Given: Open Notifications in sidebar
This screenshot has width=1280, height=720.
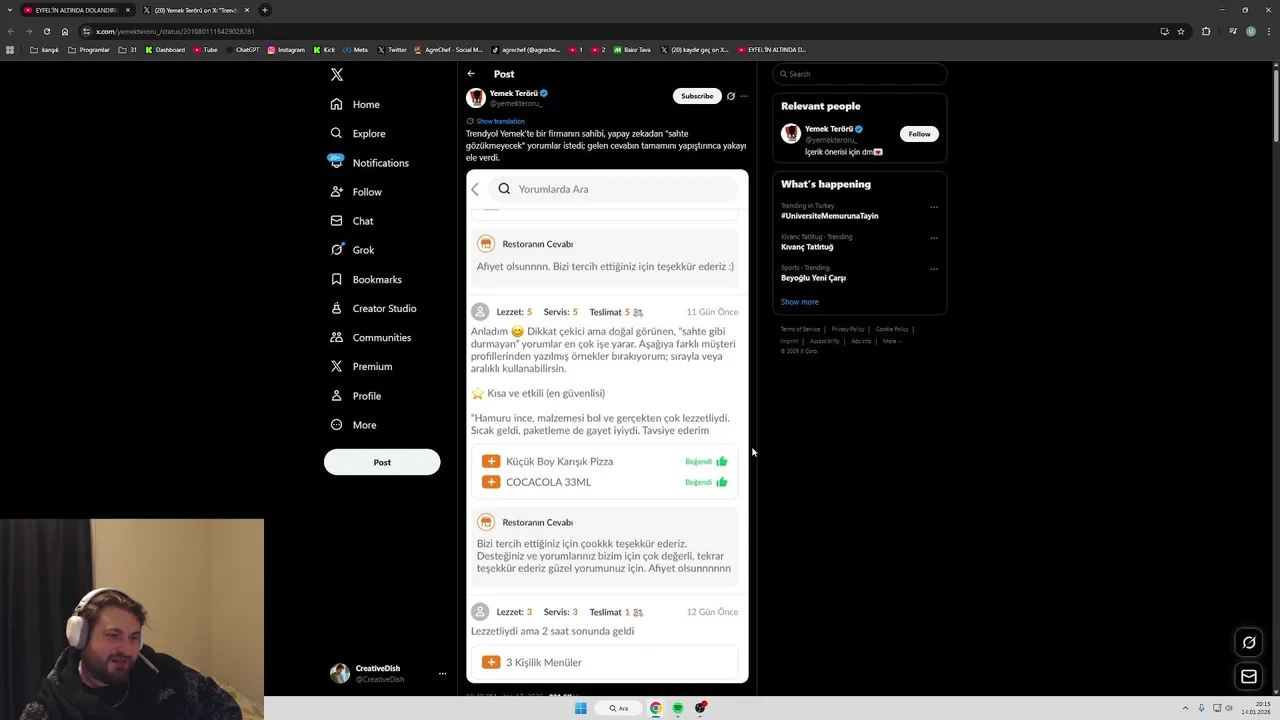Looking at the screenshot, I should [x=370, y=162].
